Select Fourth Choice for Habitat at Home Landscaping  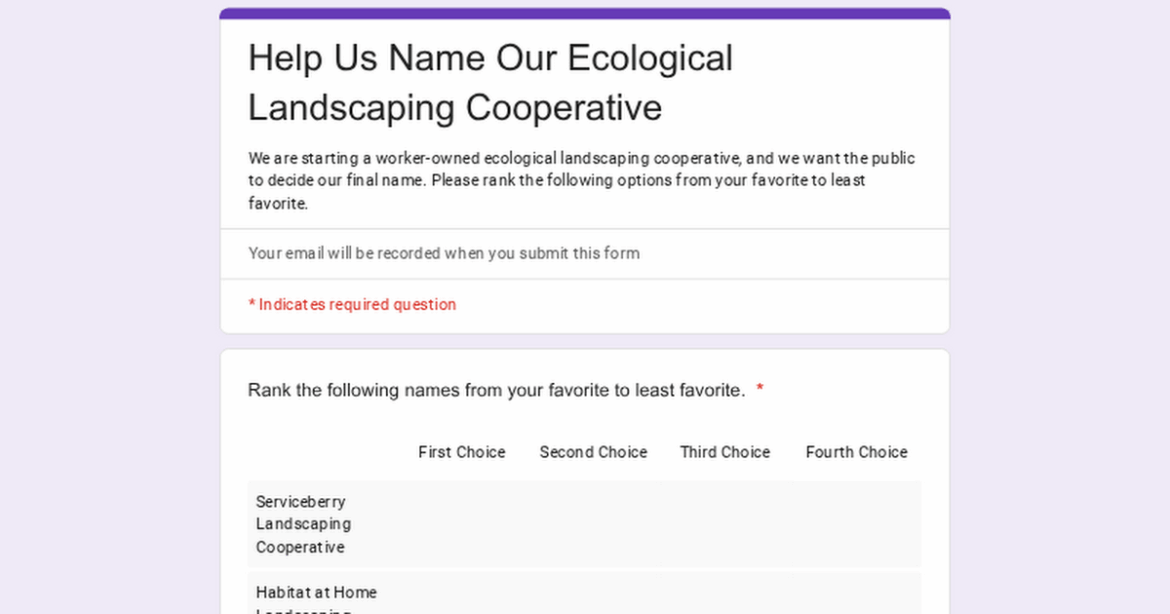(856, 605)
